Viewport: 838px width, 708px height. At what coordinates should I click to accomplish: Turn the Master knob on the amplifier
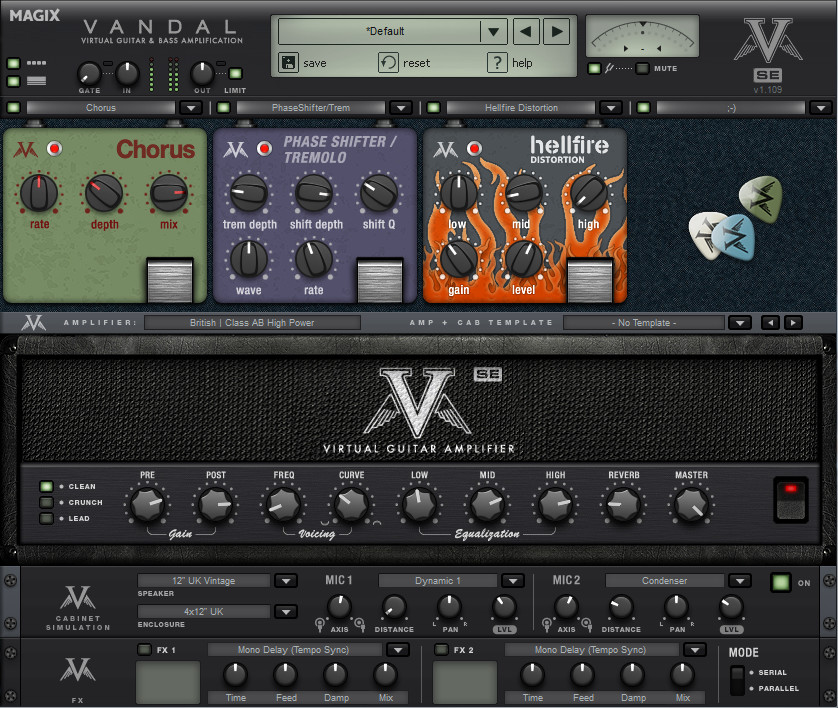pos(691,505)
